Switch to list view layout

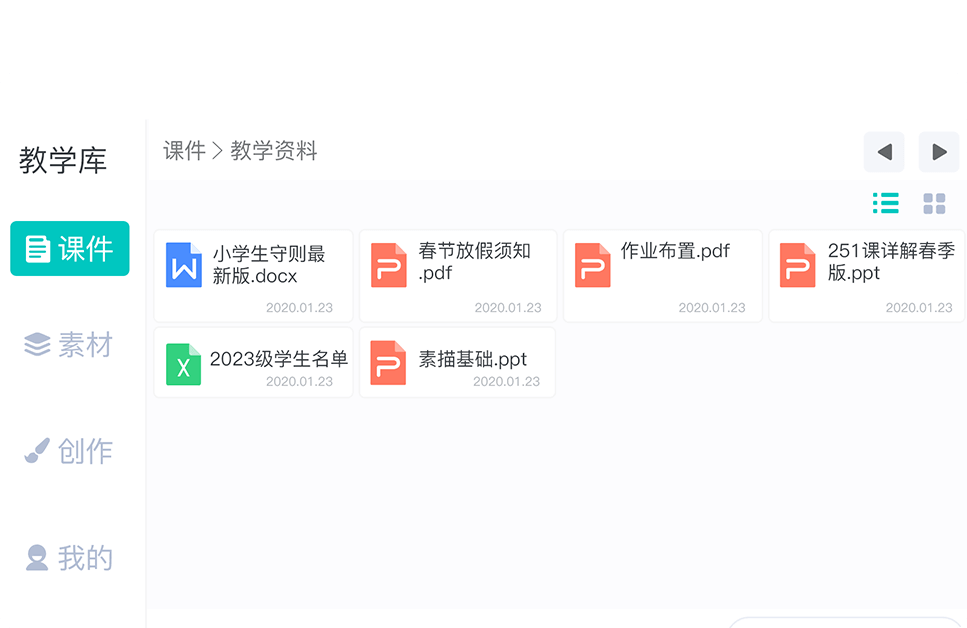click(885, 204)
